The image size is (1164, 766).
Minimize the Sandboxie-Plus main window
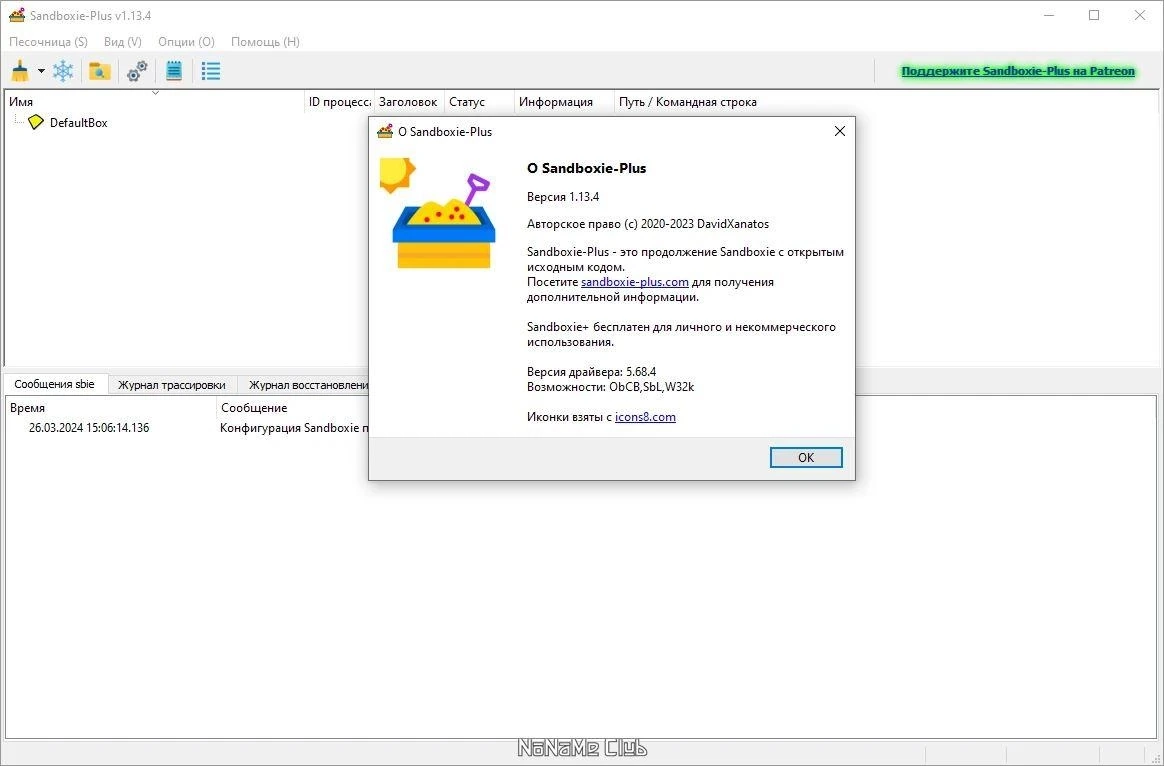pos(1048,15)
